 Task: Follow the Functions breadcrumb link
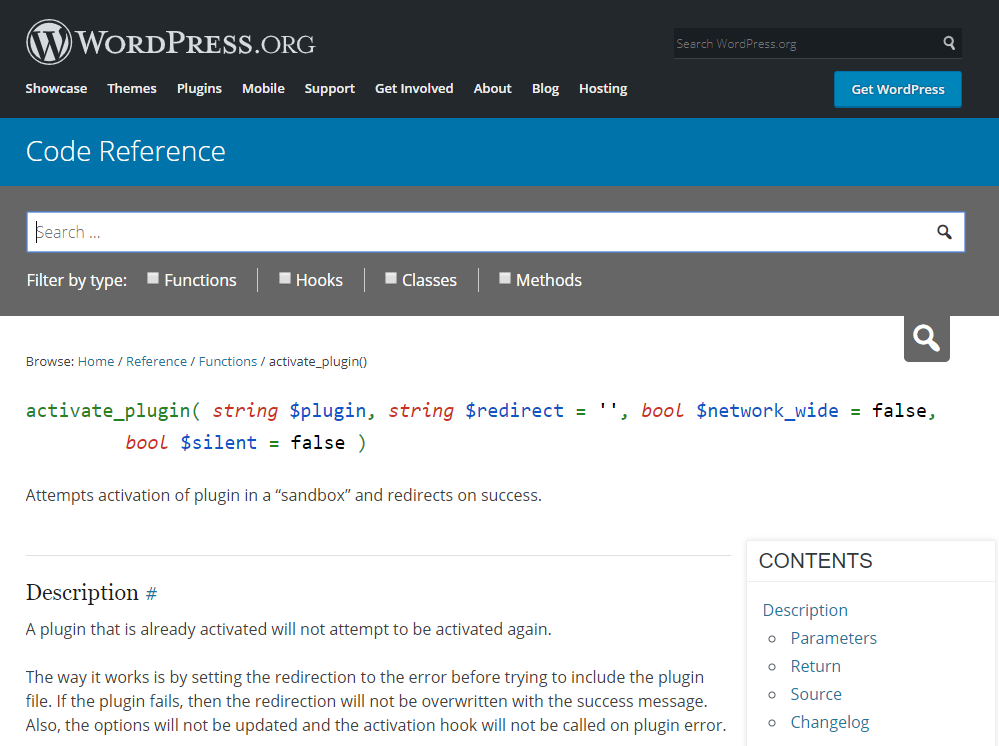[227, 361]
